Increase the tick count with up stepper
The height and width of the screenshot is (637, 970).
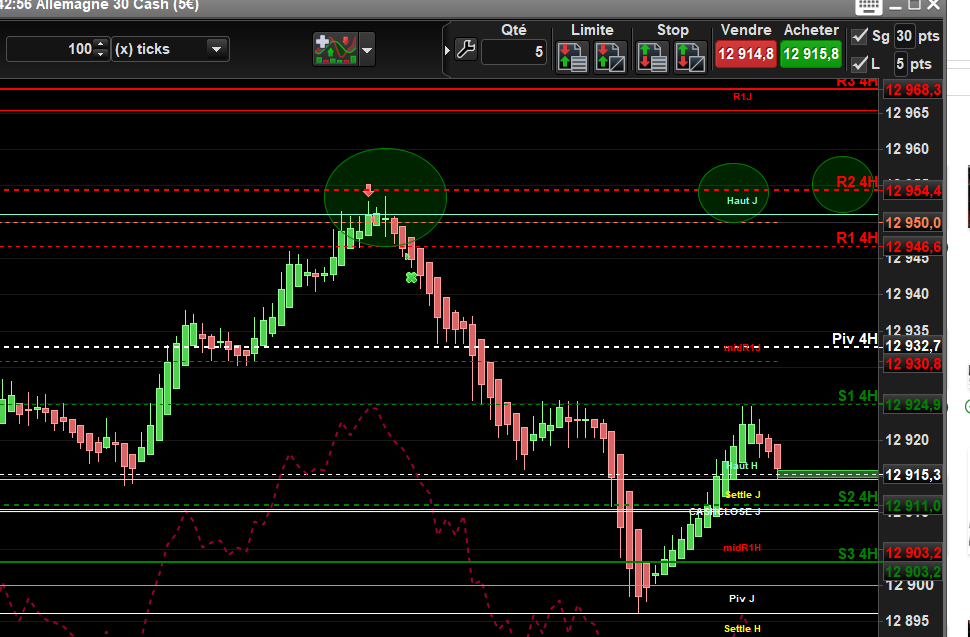coord(101,45)
